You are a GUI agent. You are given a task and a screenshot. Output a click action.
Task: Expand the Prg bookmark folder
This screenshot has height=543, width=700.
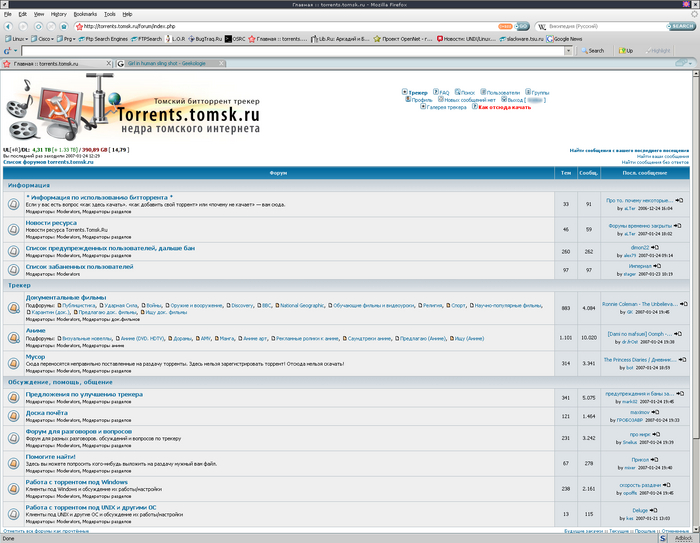pos(66,39)
